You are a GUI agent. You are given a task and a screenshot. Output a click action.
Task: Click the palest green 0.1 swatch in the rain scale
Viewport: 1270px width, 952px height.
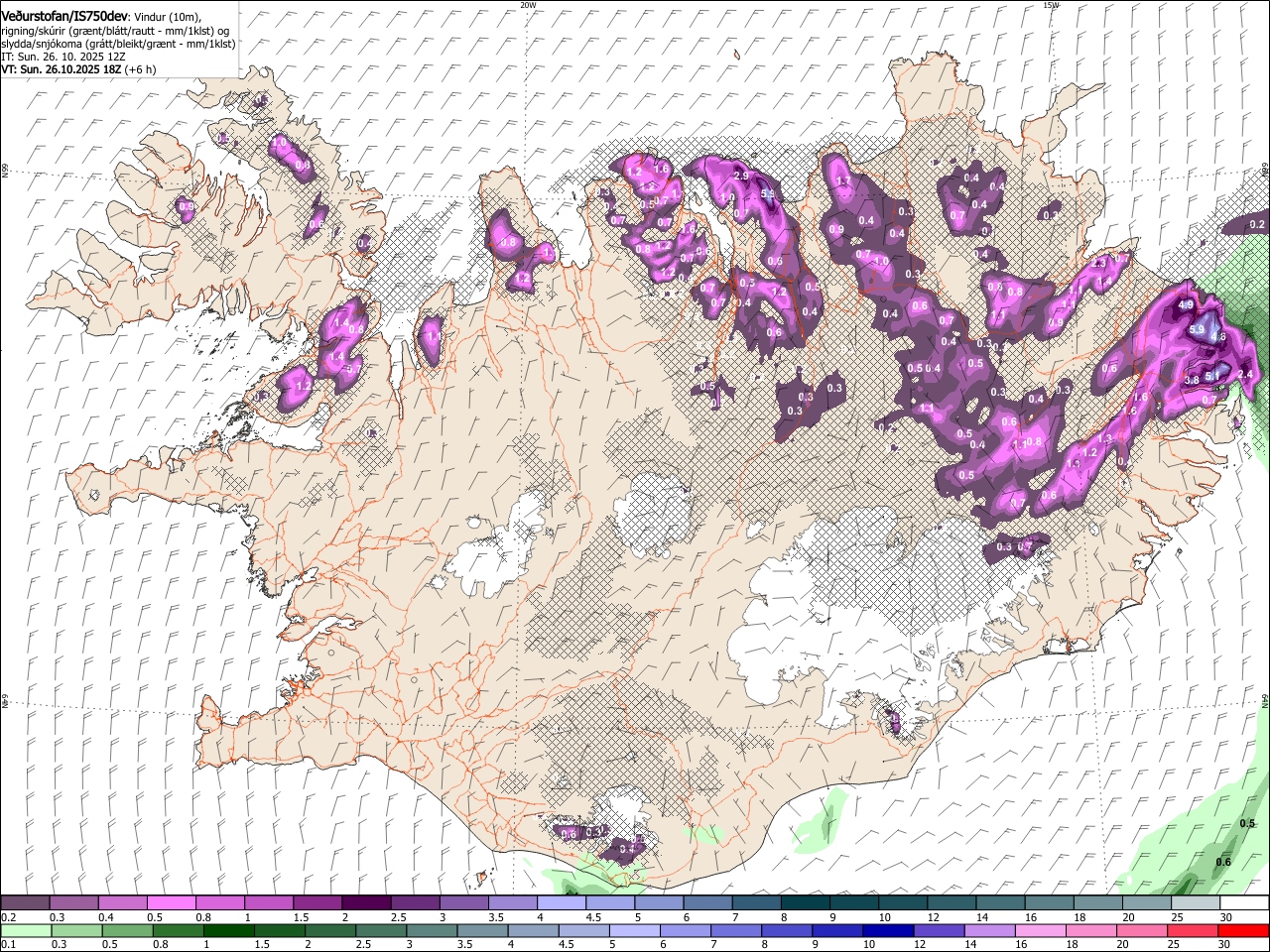click(26, 931)
